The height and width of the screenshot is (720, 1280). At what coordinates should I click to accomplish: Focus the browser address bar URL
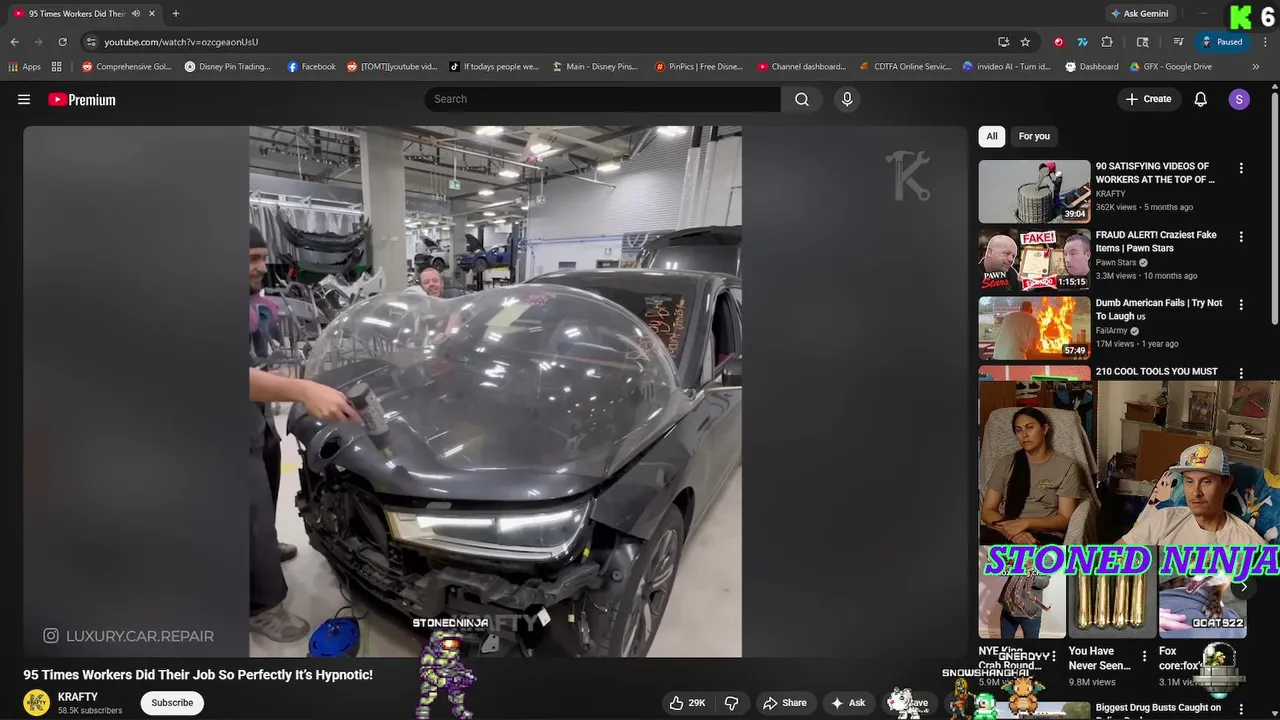tap(181, 42)
